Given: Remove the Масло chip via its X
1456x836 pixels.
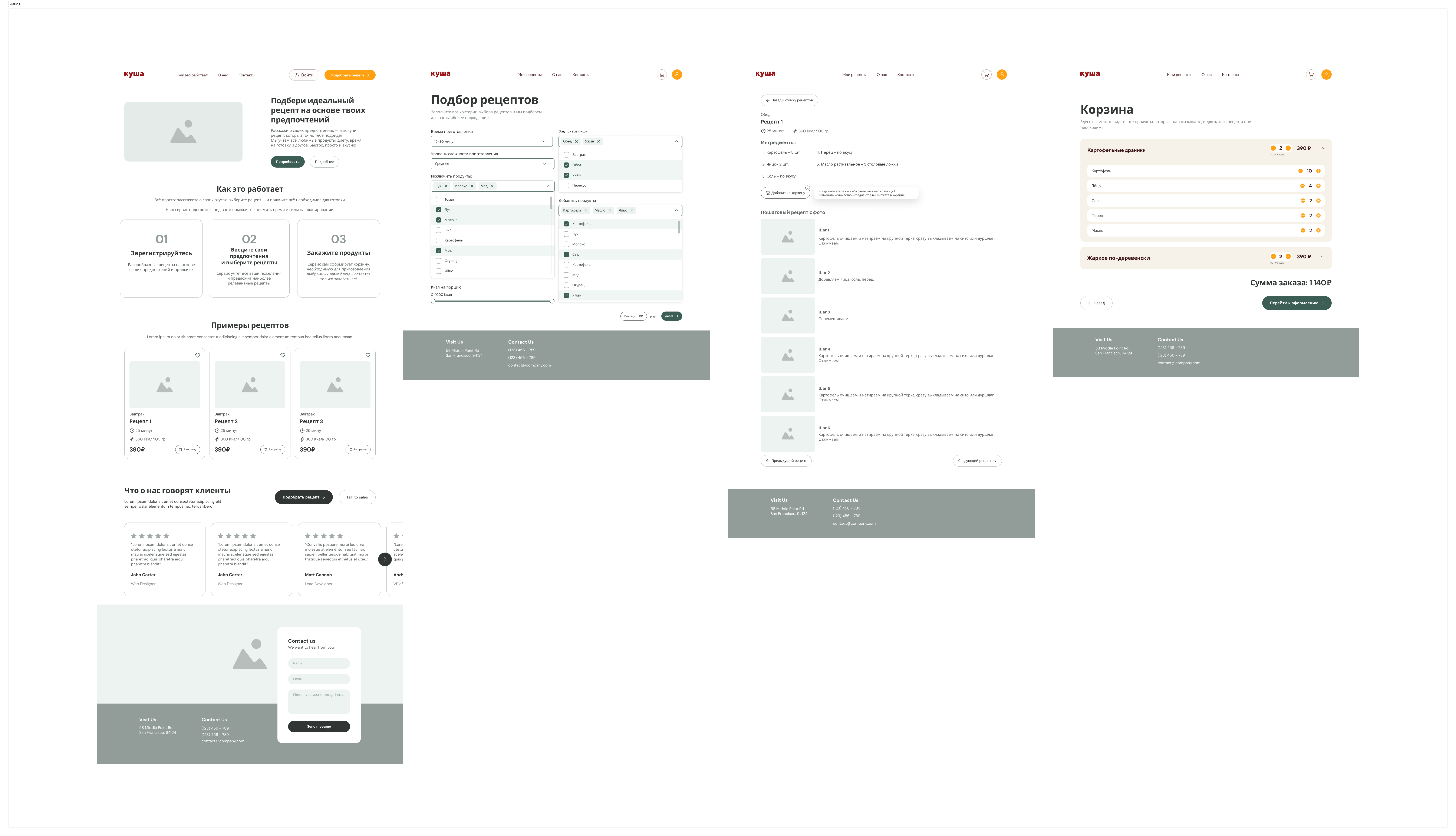Looking at the screenshot, I should pos(610,211).
